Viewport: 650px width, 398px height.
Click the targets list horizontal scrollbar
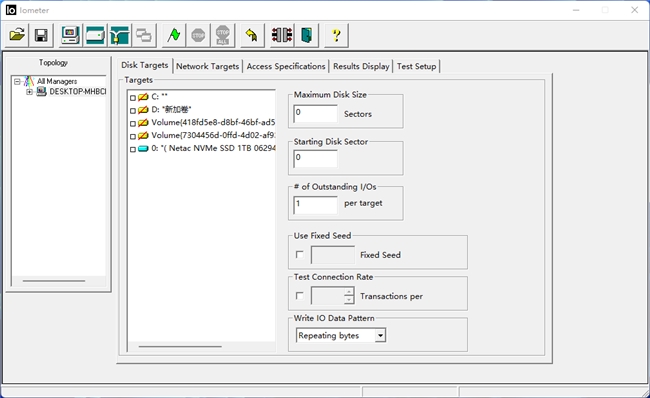point(201,346)
